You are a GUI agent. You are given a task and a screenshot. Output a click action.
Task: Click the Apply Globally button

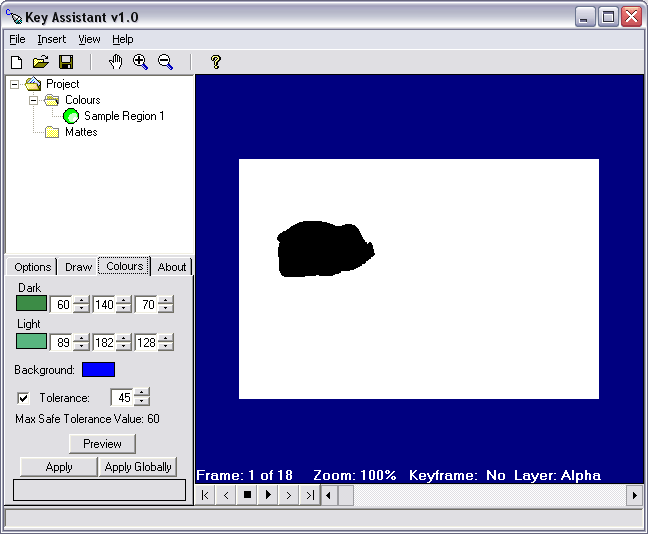pos(138,467)
